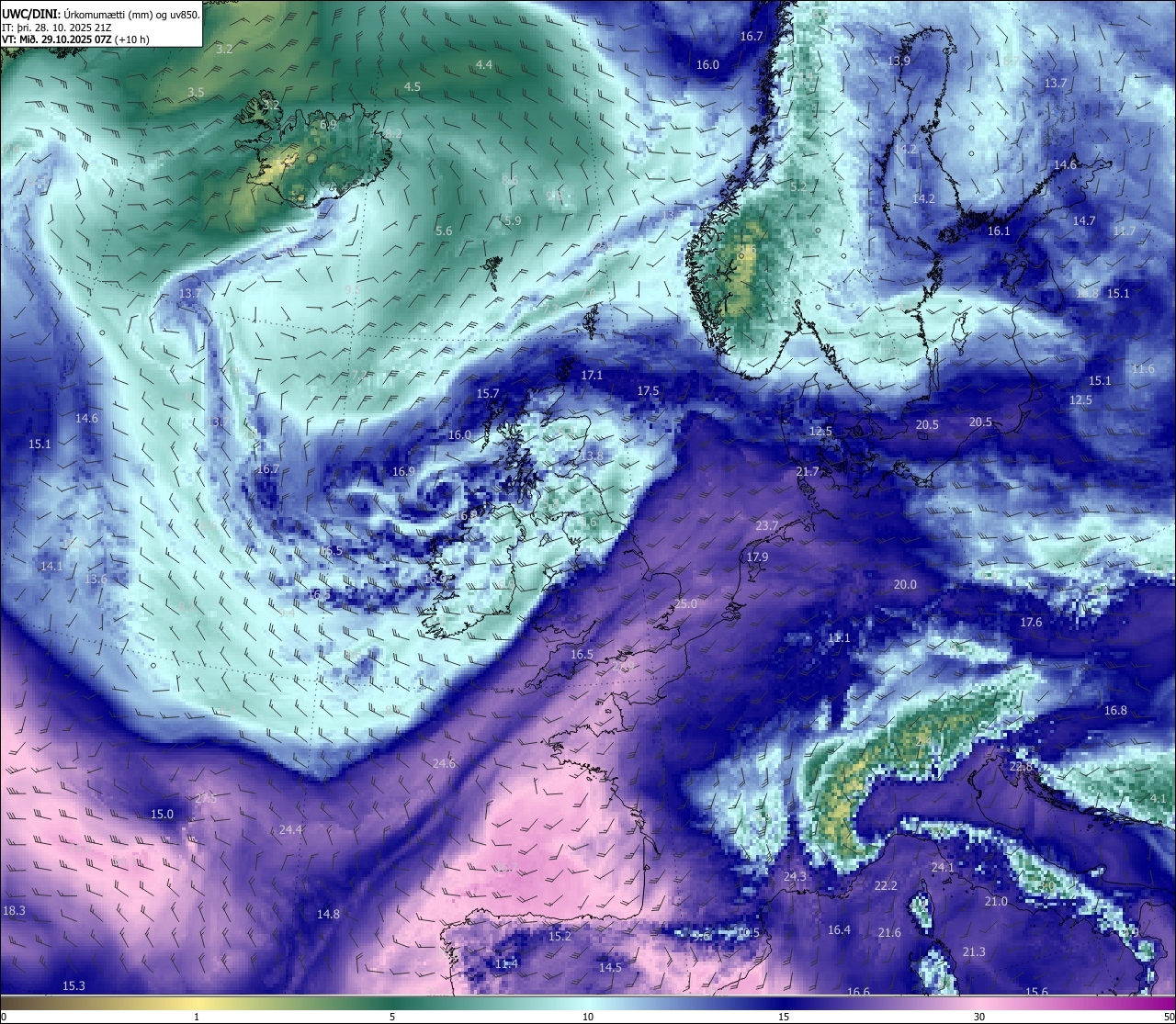
Task: Click the map value '10.5'
Action: pyautogui.click(x=749, y=933)
